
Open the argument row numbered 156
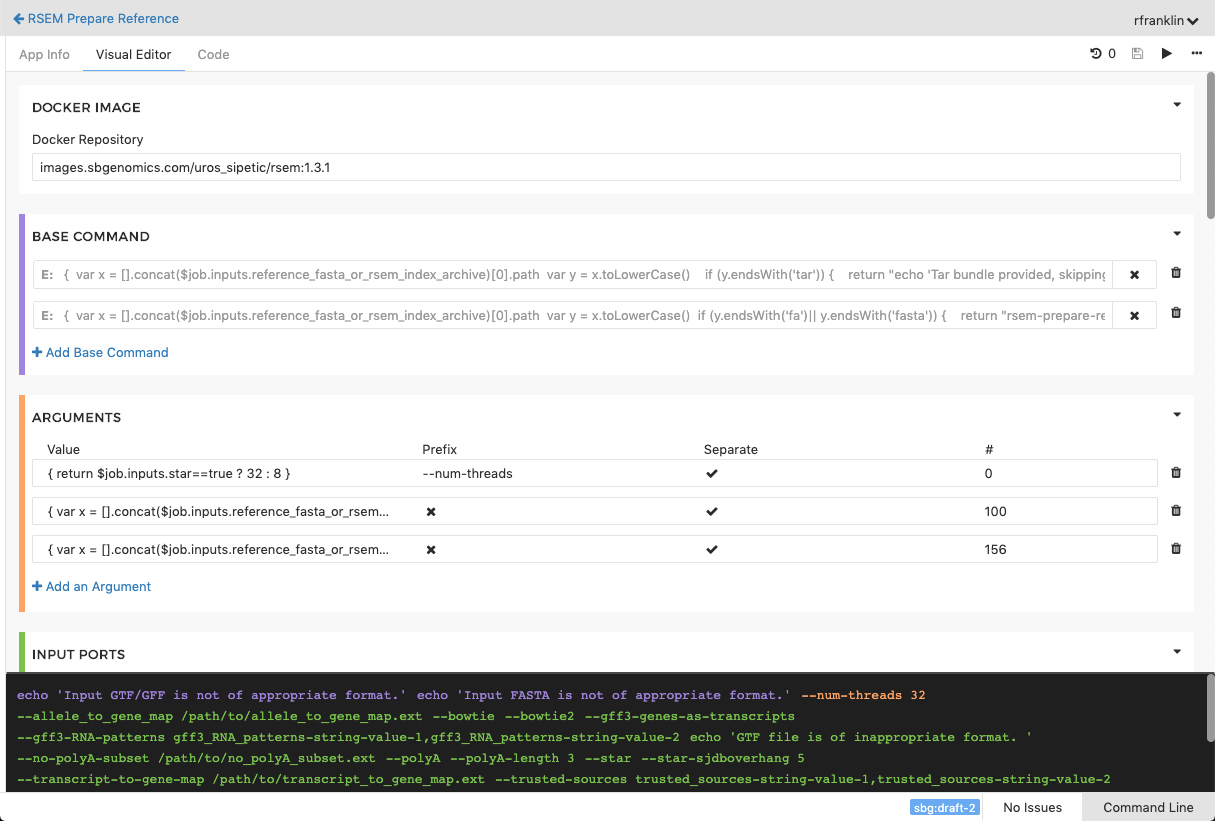coord(595,549)
